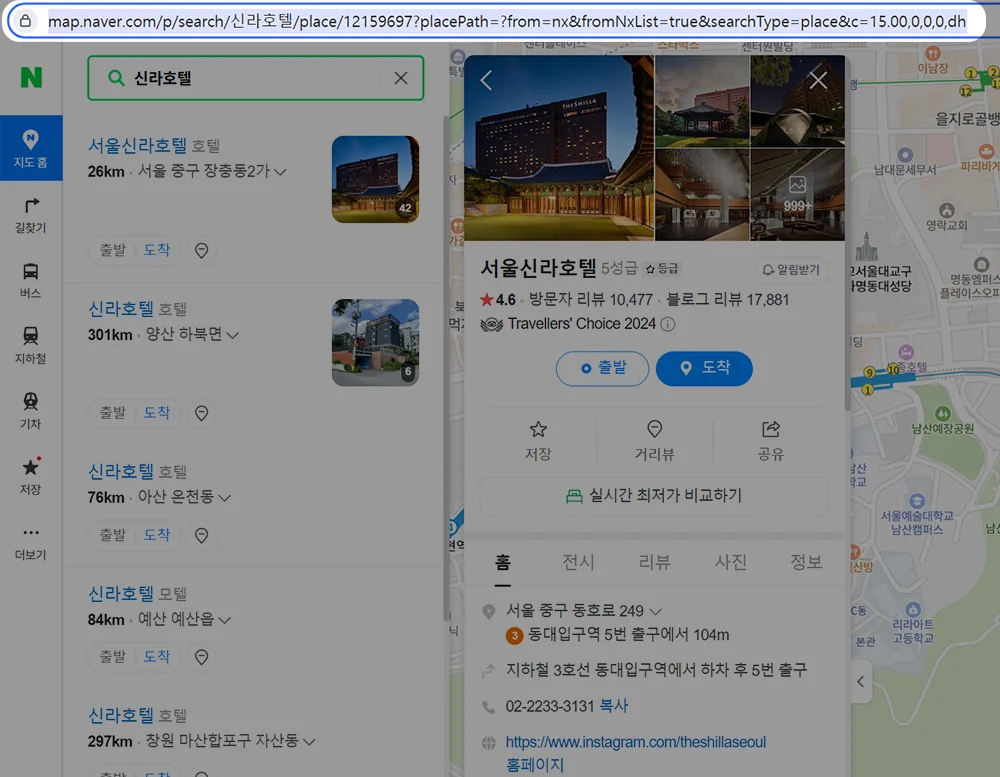Click the Travellers' Choice info icon
The image size is (1000, 777).
pos(668,324)
